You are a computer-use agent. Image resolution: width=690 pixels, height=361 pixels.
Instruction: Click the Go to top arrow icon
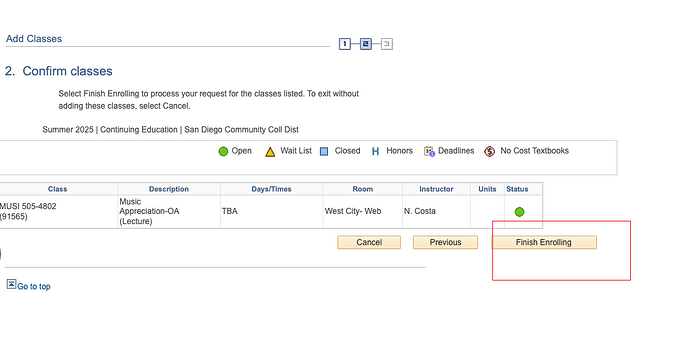[11, 284]
